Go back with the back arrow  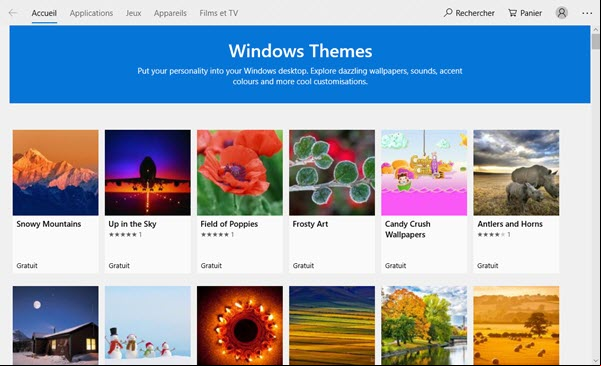pyautogui.click(x=13, y=13)
